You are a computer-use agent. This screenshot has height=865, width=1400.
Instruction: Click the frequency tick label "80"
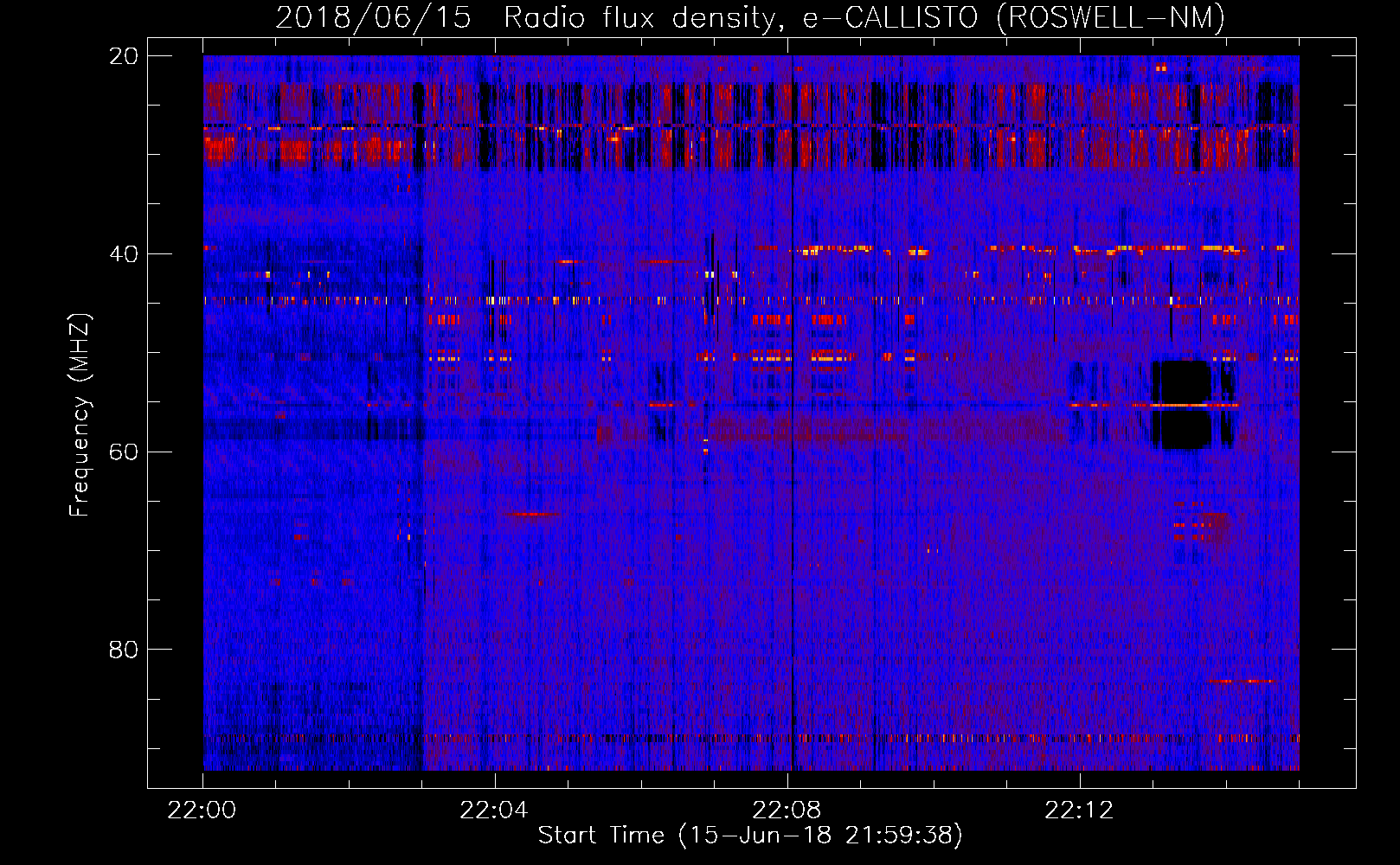124,650
